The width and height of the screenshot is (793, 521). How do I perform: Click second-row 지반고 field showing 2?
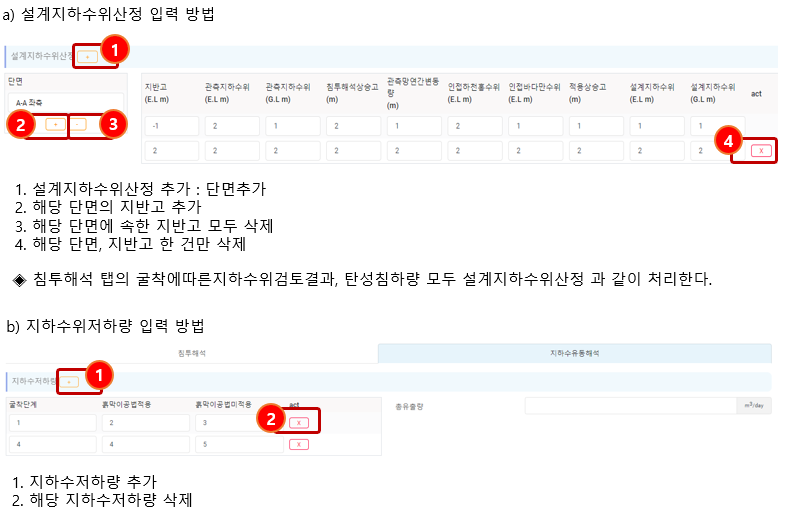(171, 151)
